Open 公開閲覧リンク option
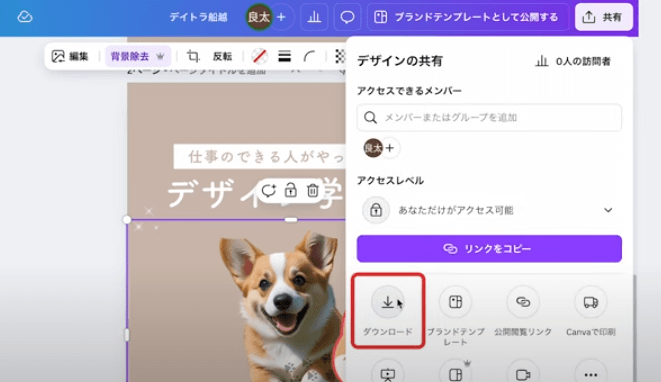Image resolution: width=661 pixels, height=382 pixels. point(523,311)
